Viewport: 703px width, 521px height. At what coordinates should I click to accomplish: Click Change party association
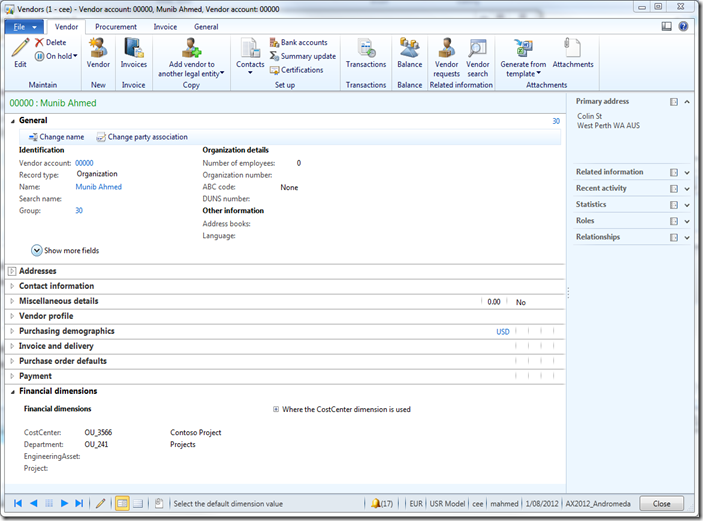point(142,137)
